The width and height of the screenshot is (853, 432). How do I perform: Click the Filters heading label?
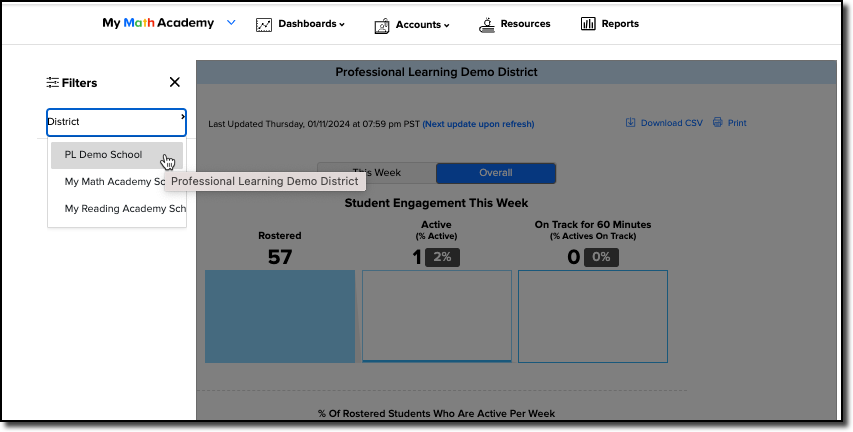(x=79, y=83)
